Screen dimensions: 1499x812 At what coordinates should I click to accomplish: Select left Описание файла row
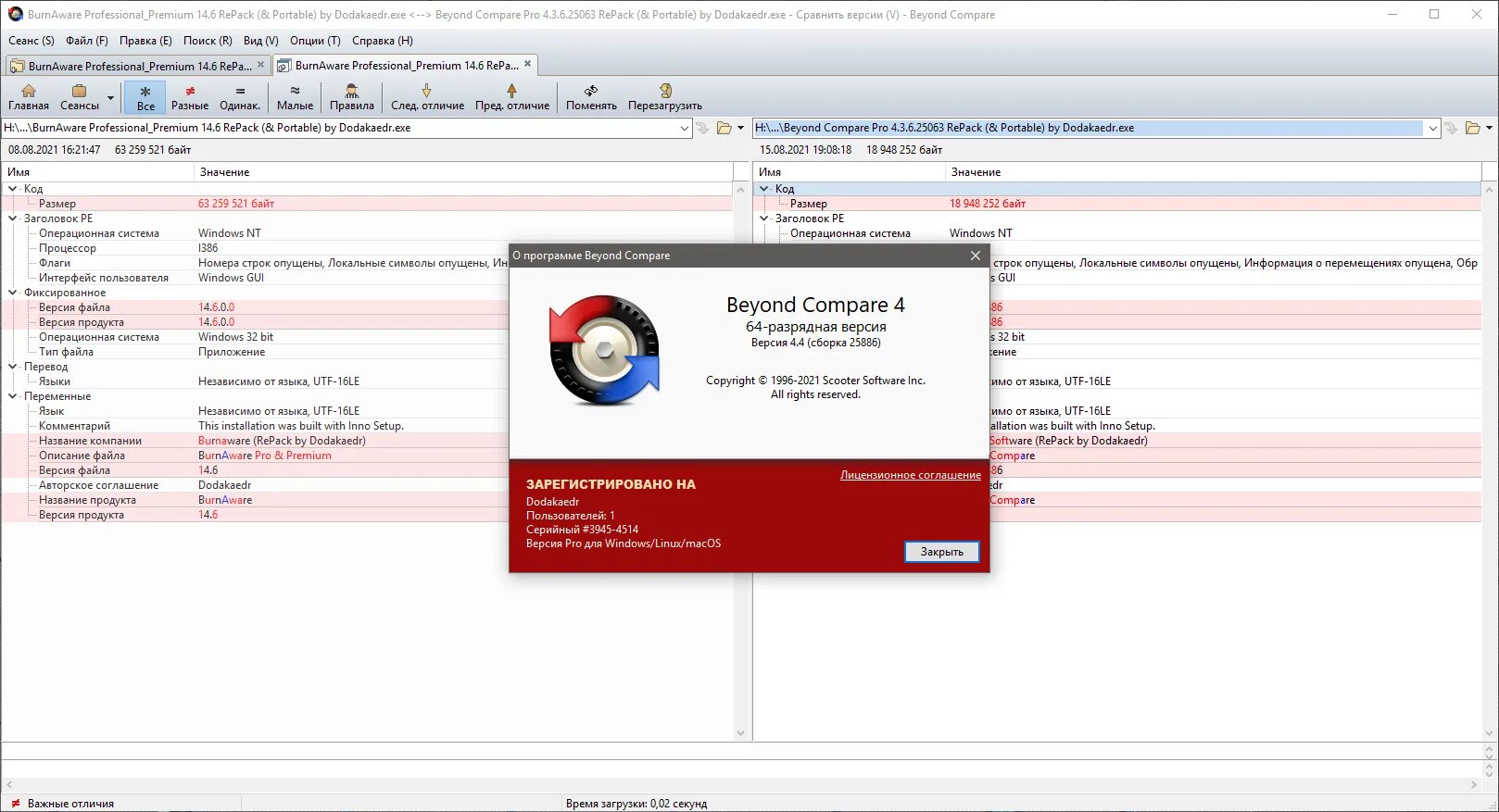tap(256, 456)
